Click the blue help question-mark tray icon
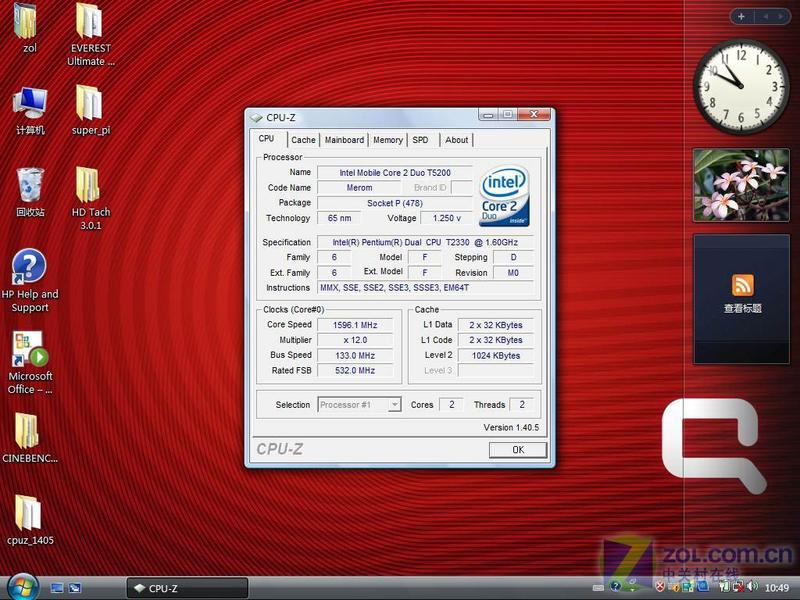 click(x=616, y=587)
